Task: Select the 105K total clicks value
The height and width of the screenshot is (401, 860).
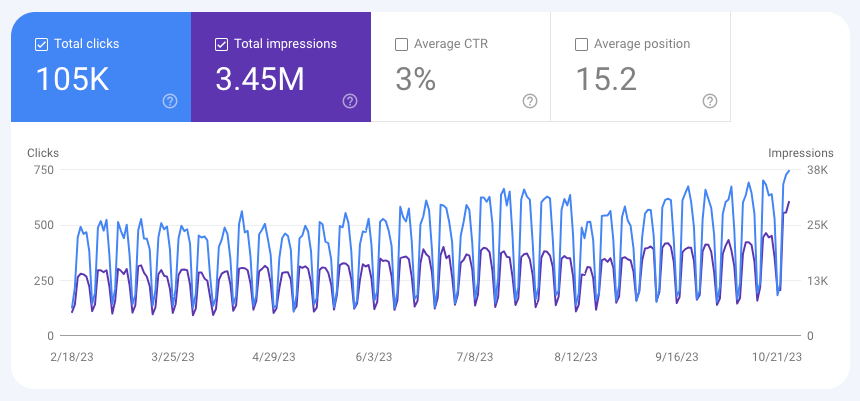Action: click(72, 79)
